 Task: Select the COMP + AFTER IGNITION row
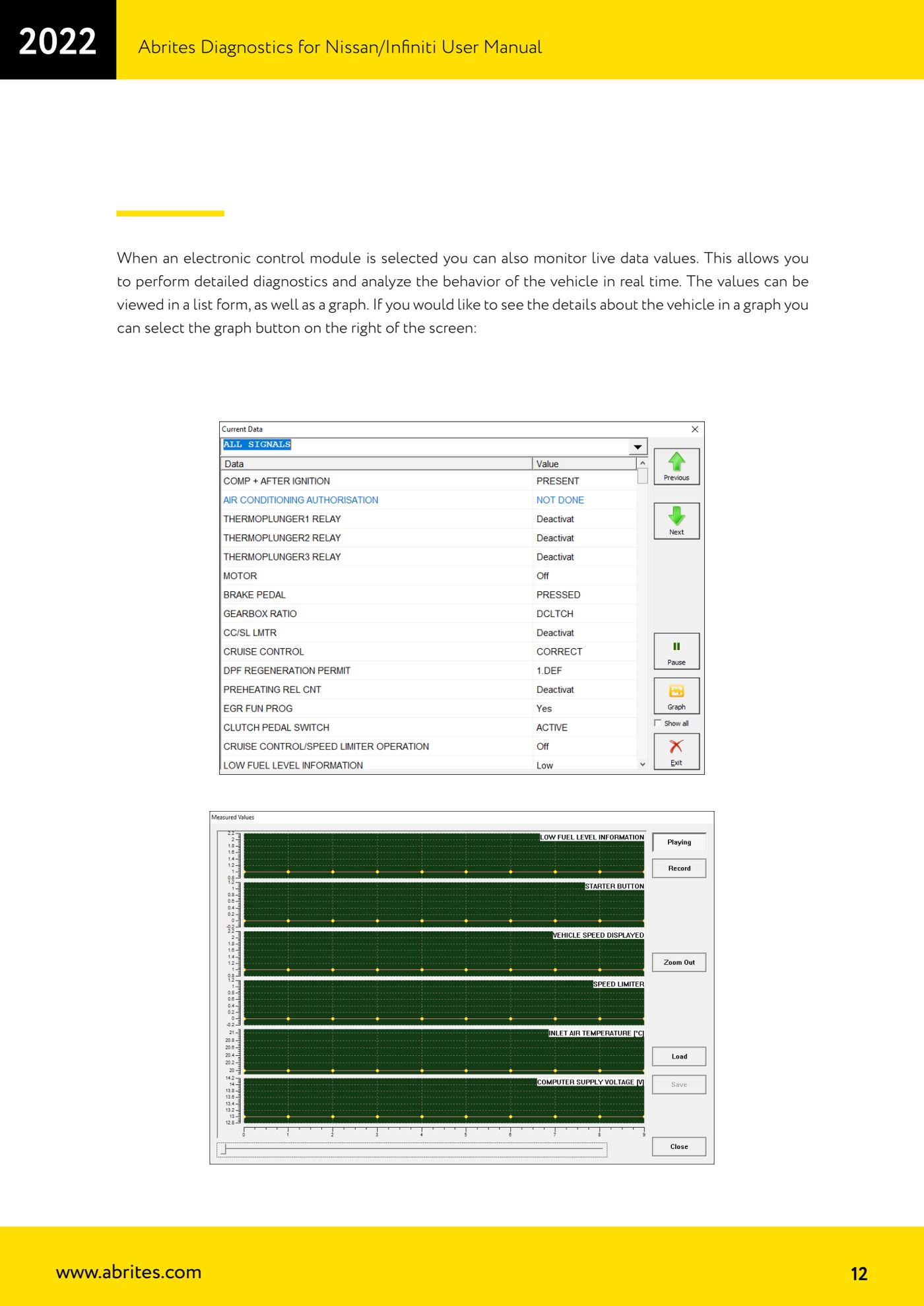click(x=429, y=481)
